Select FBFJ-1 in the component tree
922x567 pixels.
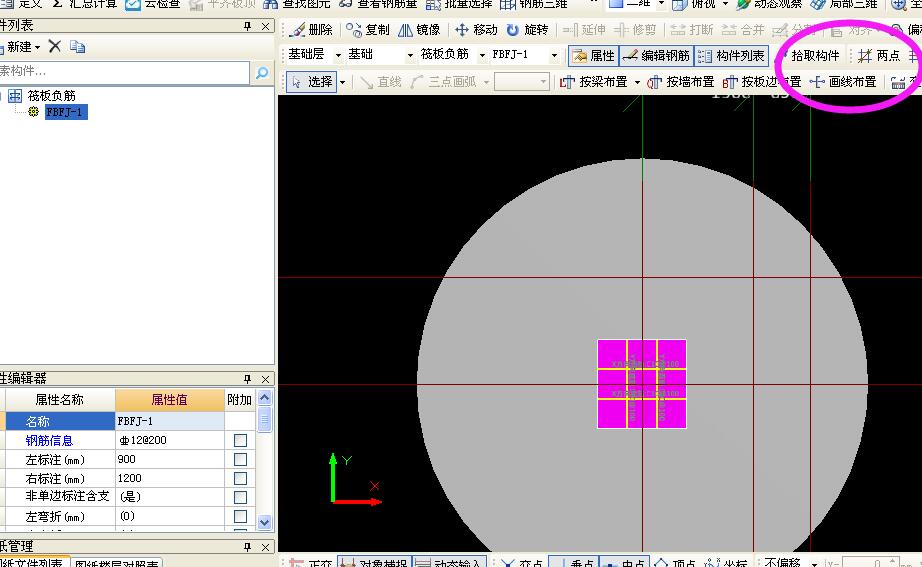(66, 112)
